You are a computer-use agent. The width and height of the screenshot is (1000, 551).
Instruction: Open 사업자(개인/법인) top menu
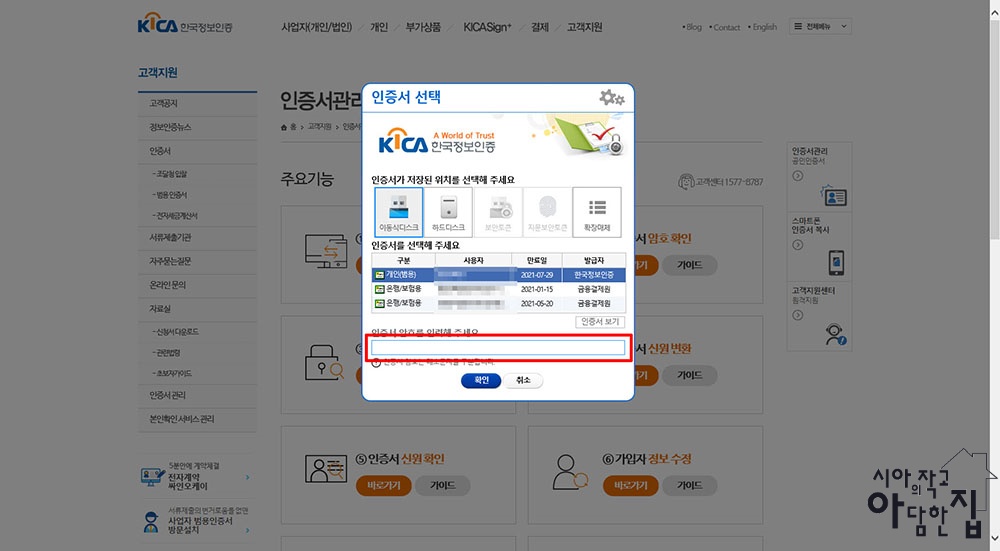tap(316, 27)
